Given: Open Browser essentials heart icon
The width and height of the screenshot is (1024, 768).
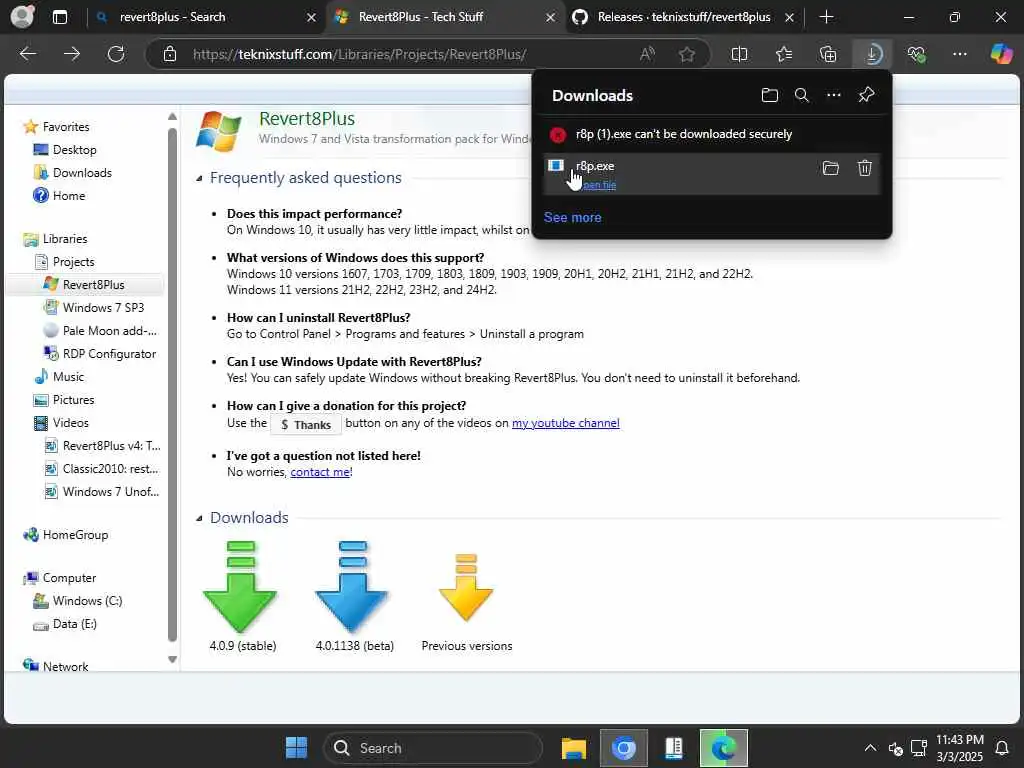Looking at the screenshot, I should (916, 54).
